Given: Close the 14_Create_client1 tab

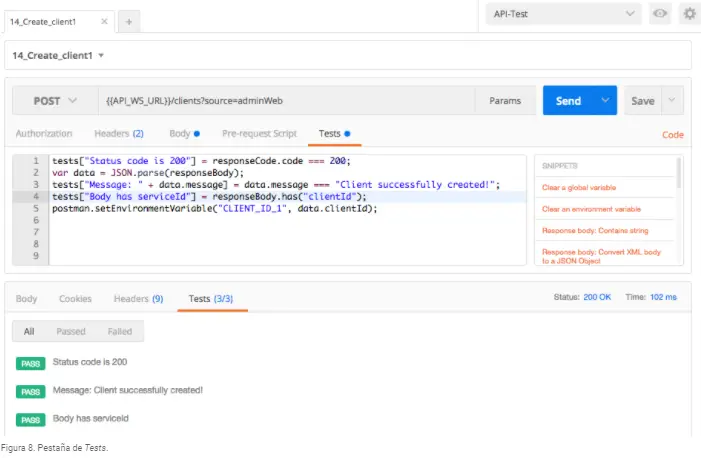Looking at the screenshot, I should coord(104,21).
